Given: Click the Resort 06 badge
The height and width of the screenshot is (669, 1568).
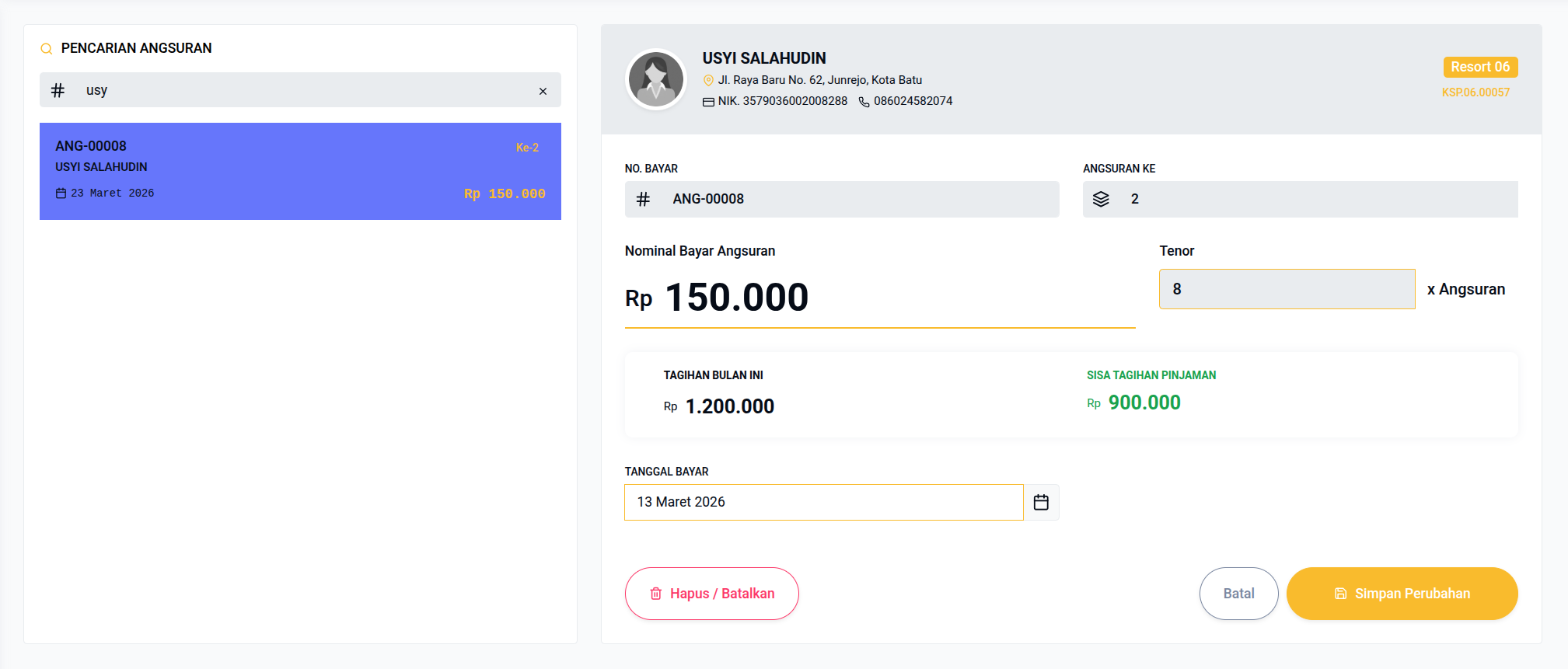Looking at the screenshot, I should pyautogui.click(x=1480, y=67).
